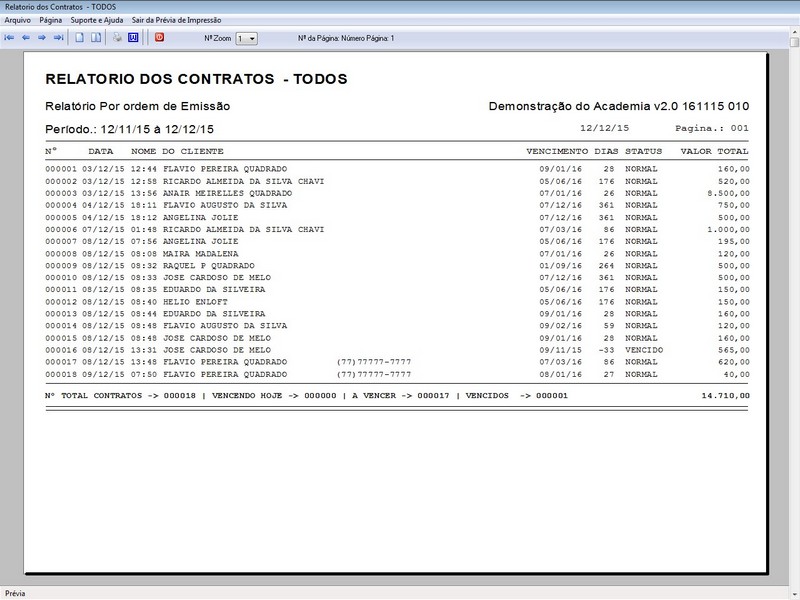Click the text Relatório Por ordem de Emissão

point(138,106)
